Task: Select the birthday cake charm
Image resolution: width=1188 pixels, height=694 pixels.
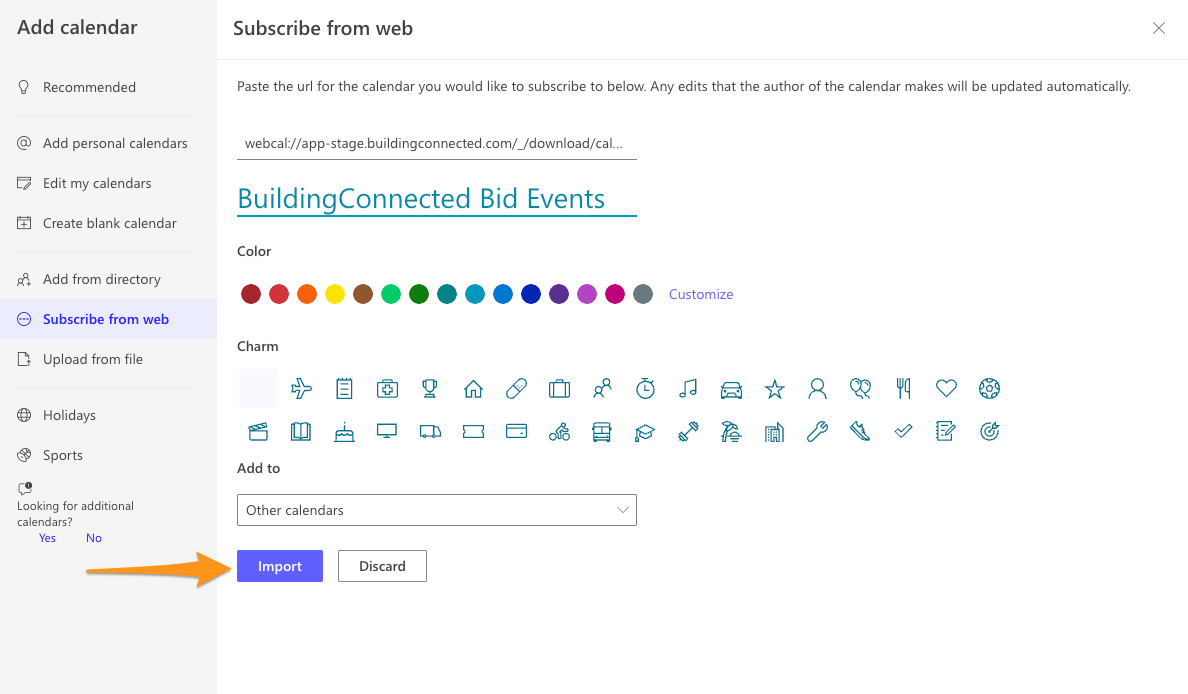Action: click(344, 432)
